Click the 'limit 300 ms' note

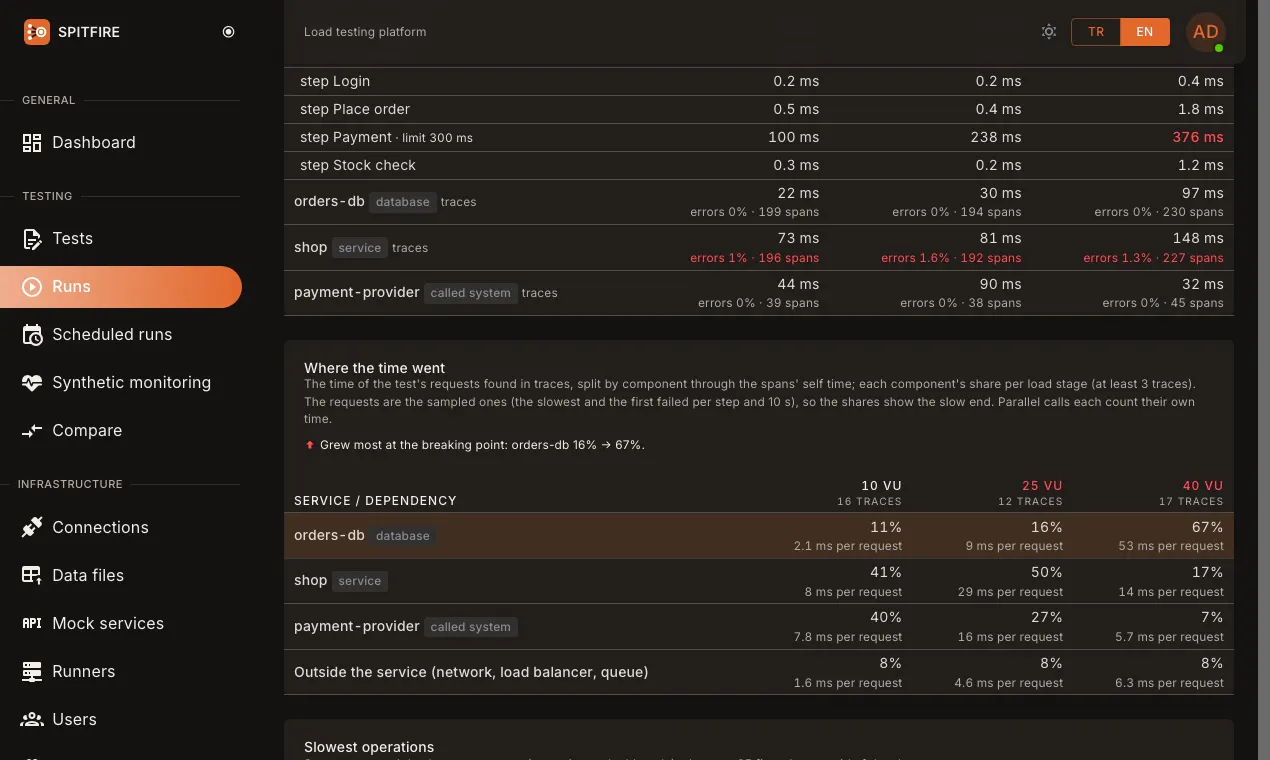click(437, 138)
